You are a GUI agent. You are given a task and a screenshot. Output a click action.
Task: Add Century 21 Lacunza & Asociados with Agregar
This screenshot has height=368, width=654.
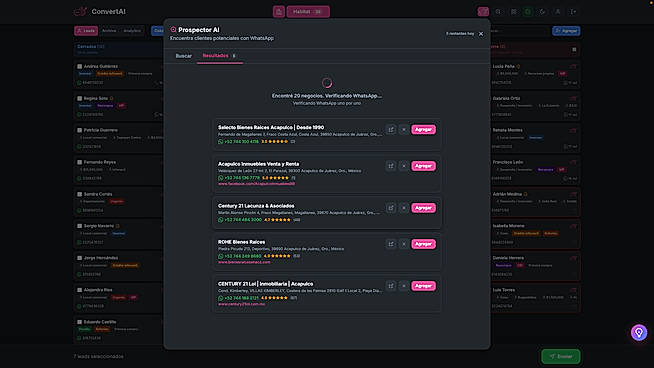[423, 208]
